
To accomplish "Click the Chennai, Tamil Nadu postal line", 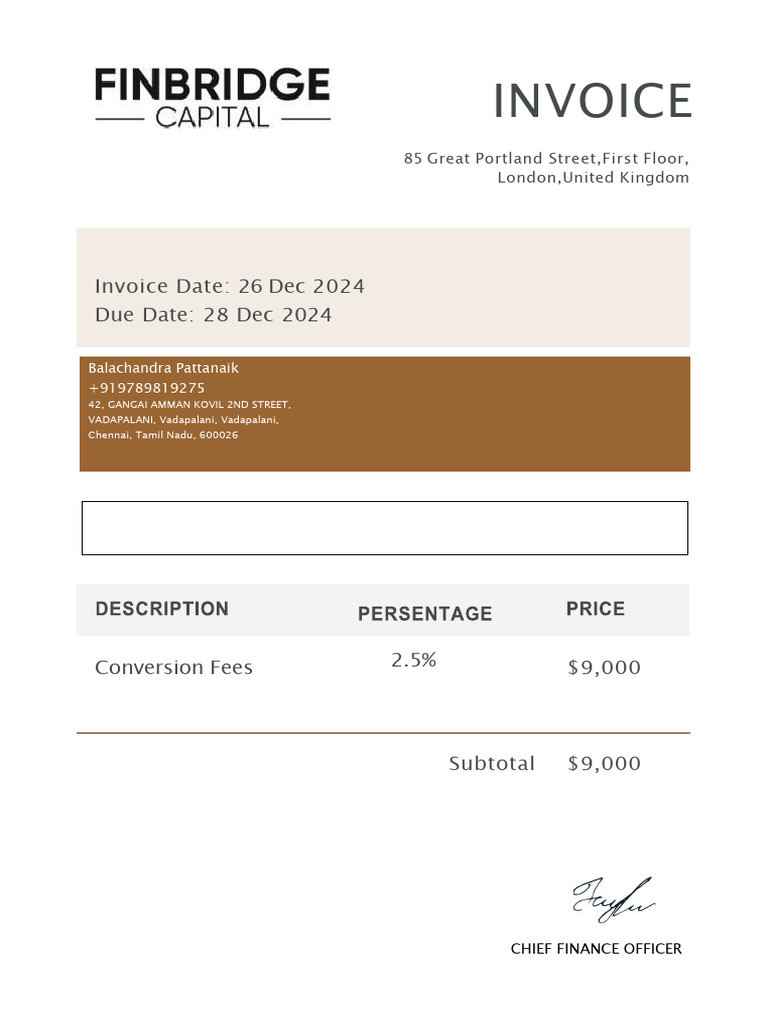I will click(x=163, y=435).
